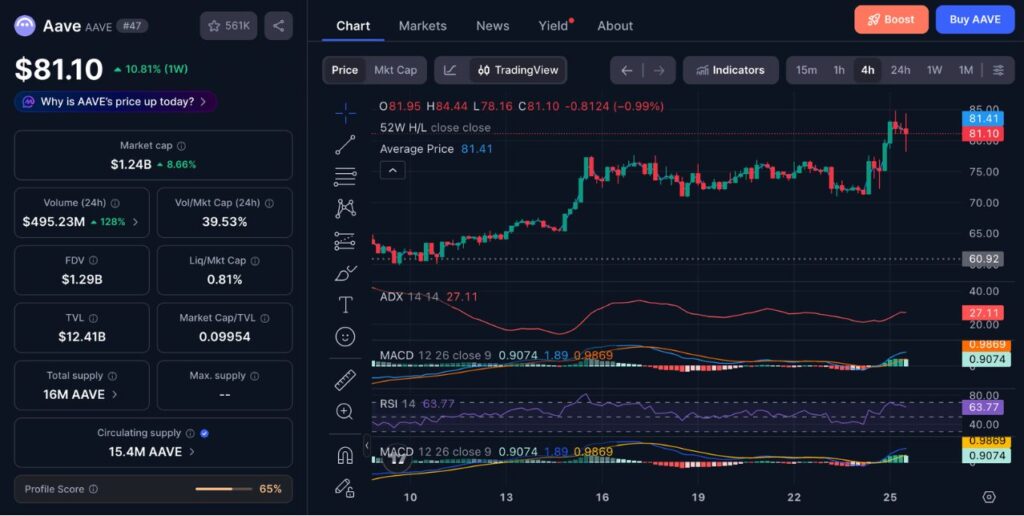1024x516 pixels.
Task: Toggle chart to Mkt Cap mode
Action: coord(395,70)
